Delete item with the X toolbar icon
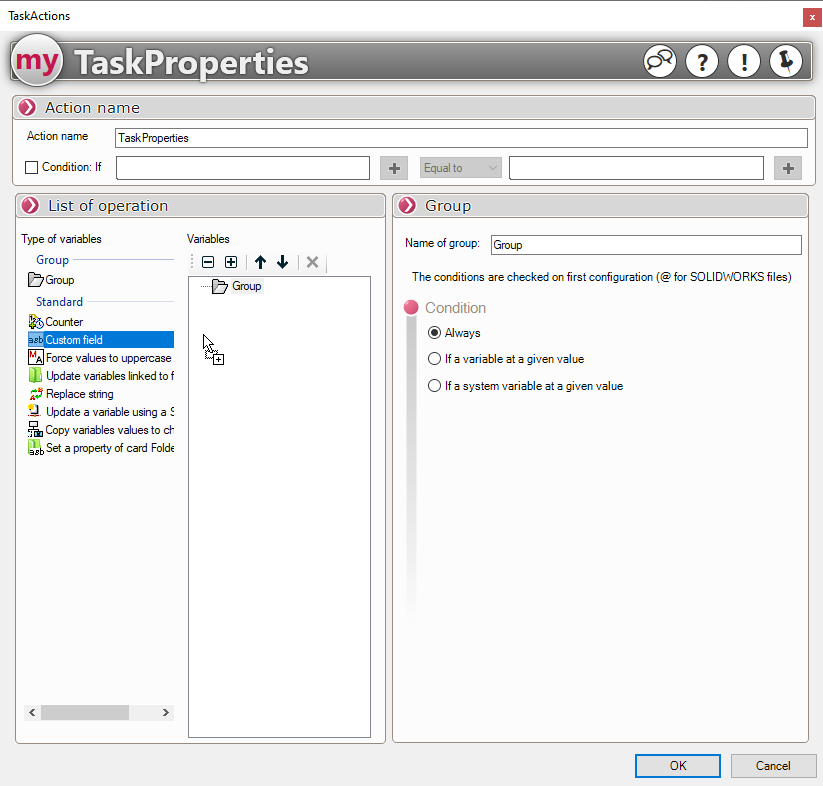 [x=312, y=262]
